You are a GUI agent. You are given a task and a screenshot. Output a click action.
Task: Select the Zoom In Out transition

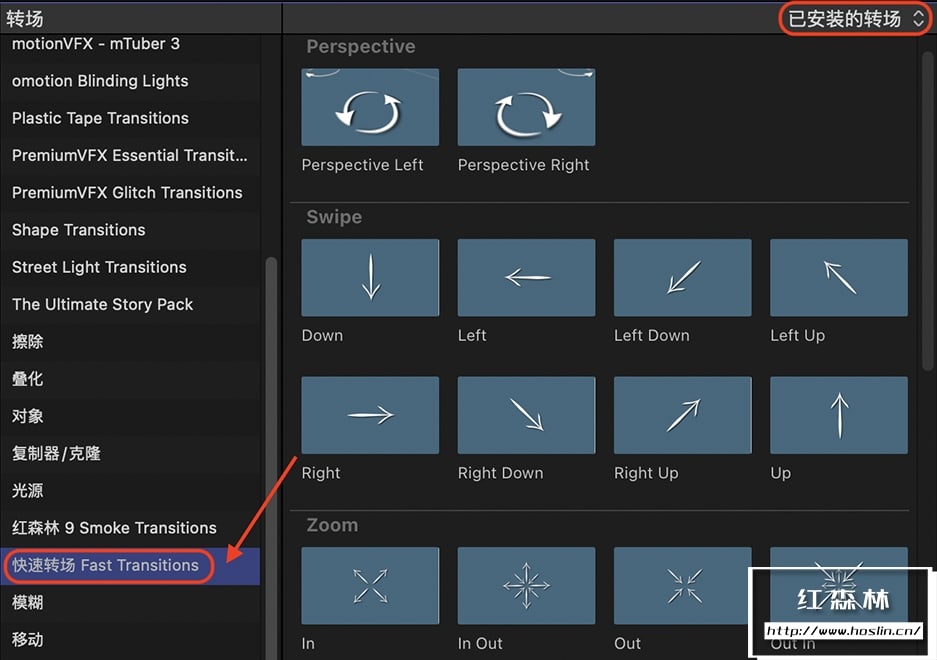tap(526, 585)
